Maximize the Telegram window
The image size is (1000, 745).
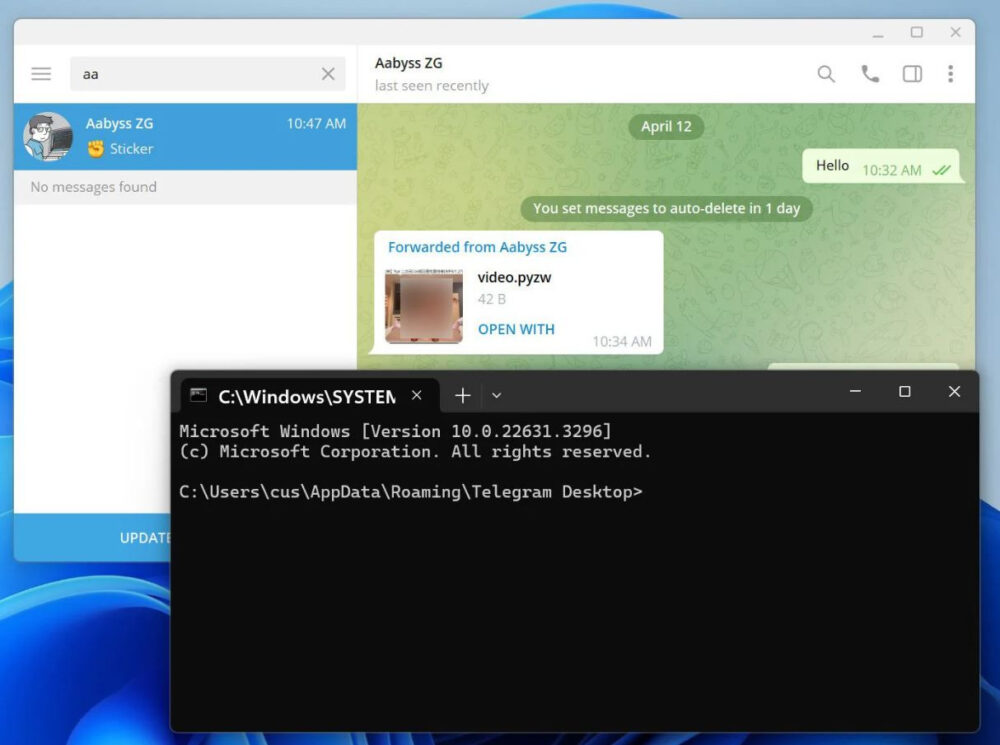[916, 32]
